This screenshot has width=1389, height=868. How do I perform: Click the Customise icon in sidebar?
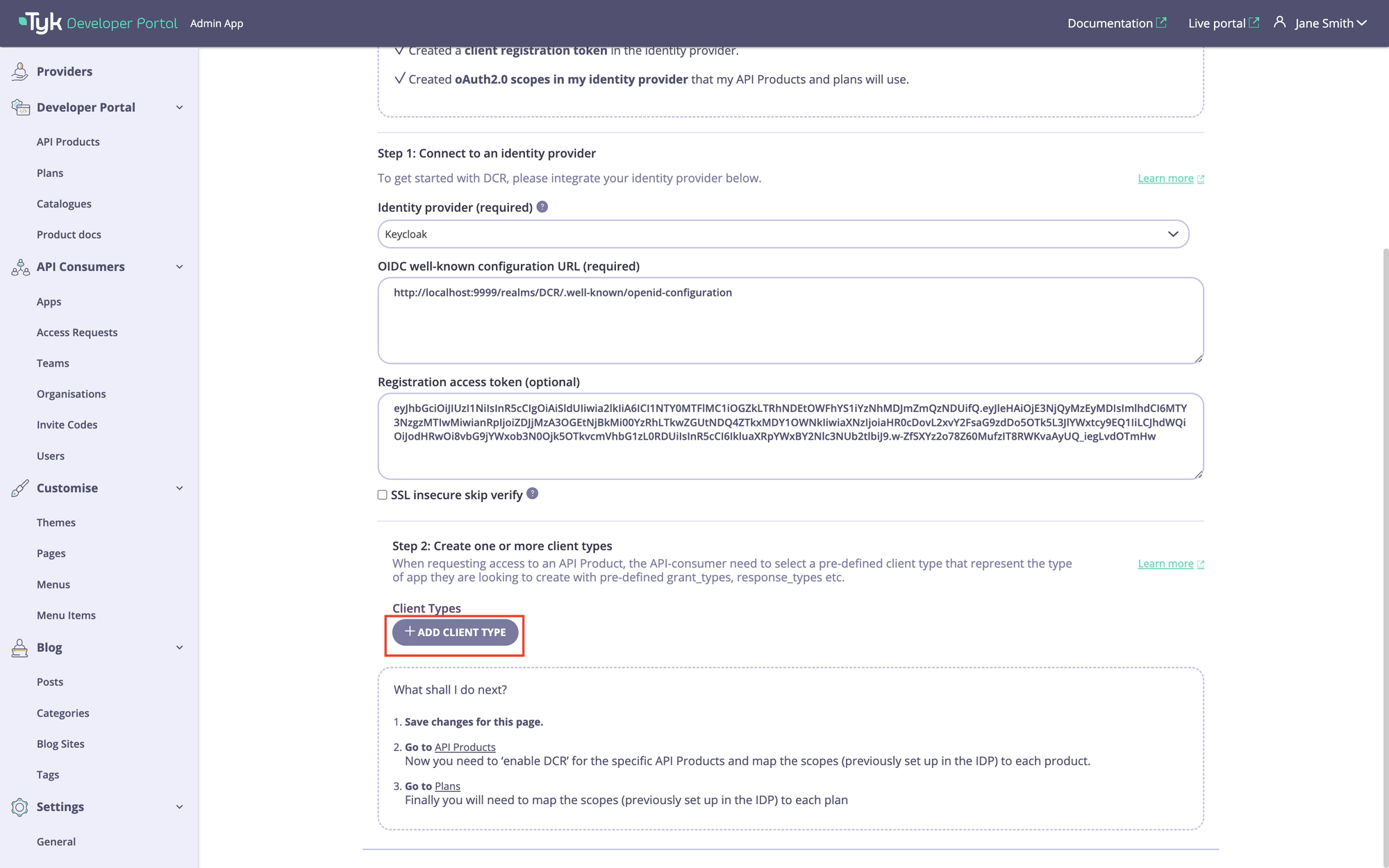[19, 488]
